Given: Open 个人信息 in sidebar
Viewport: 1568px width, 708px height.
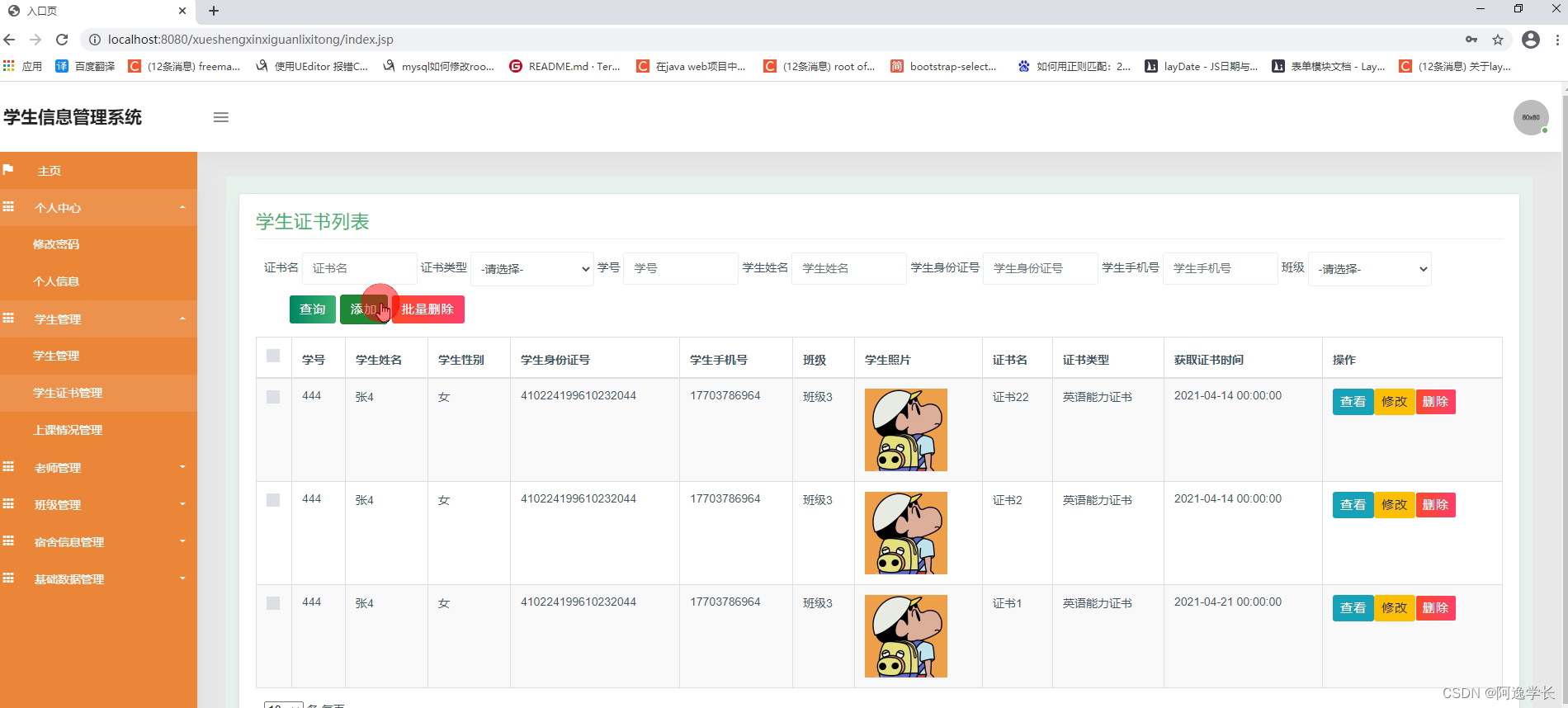Looking at the screenshot, I should (x=98, y=281).
